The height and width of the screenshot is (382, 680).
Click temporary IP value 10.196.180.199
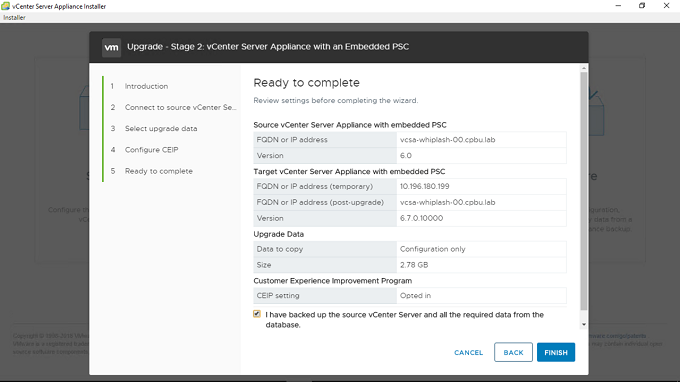(x=425, y=186)
